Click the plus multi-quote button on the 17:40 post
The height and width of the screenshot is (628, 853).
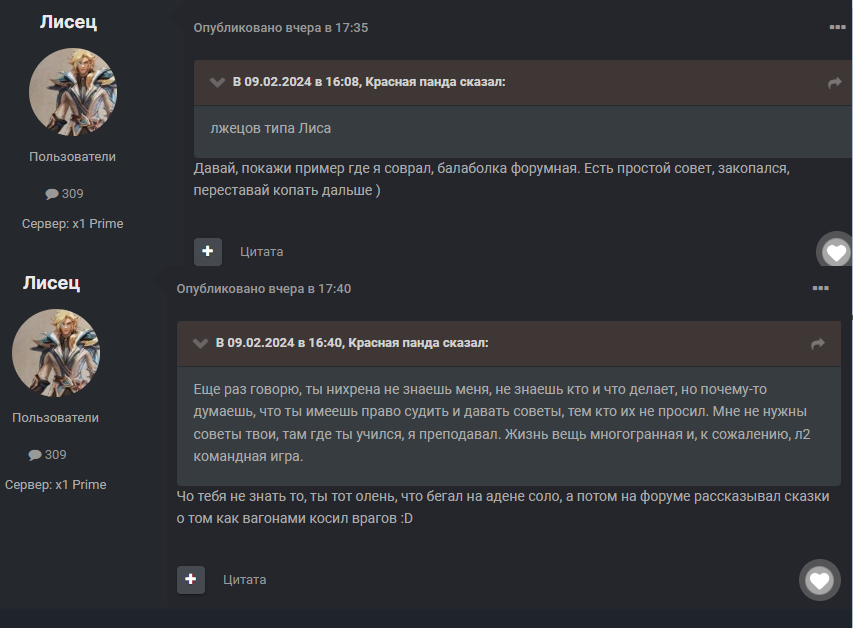(x=191, y=579)
